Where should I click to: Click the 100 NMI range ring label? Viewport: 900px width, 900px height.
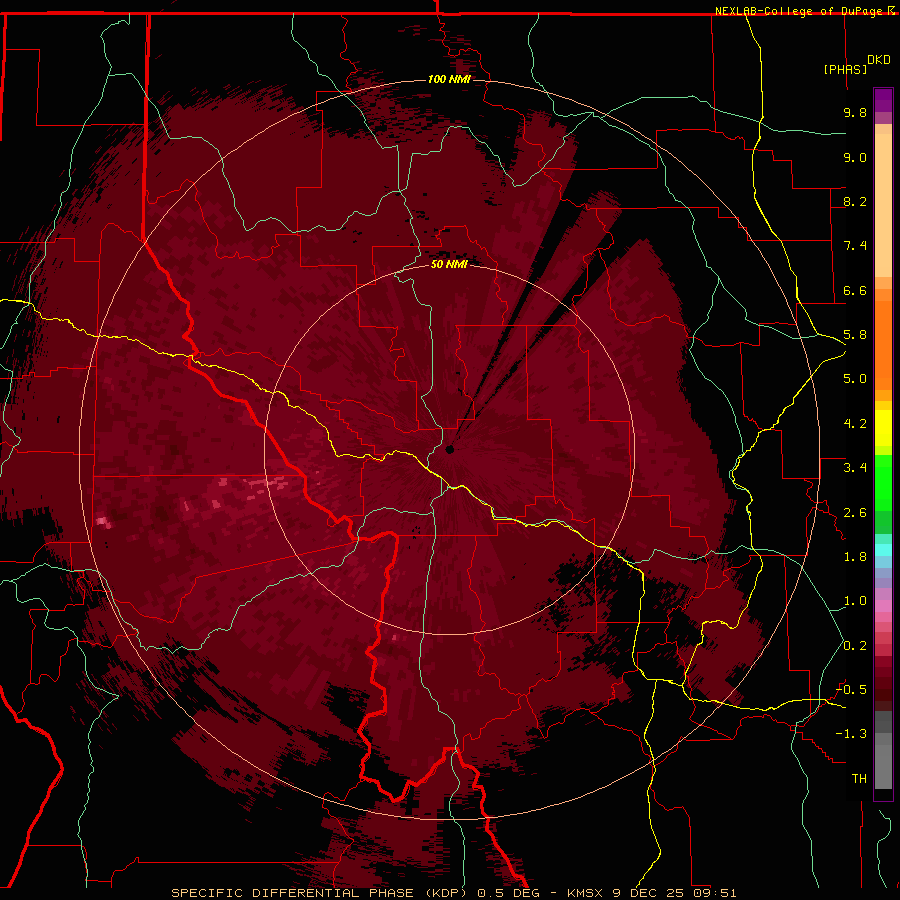[x=449, y=79]
